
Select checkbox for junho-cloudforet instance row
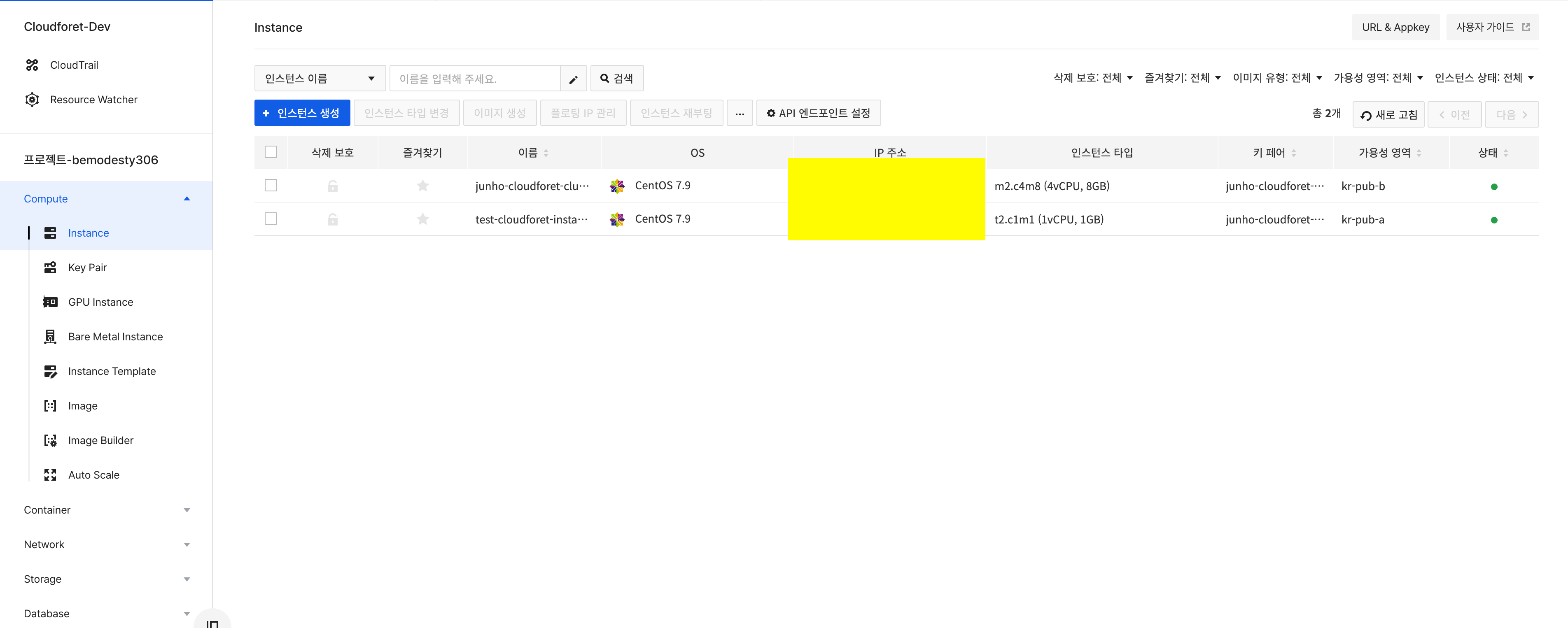[271, 186]
